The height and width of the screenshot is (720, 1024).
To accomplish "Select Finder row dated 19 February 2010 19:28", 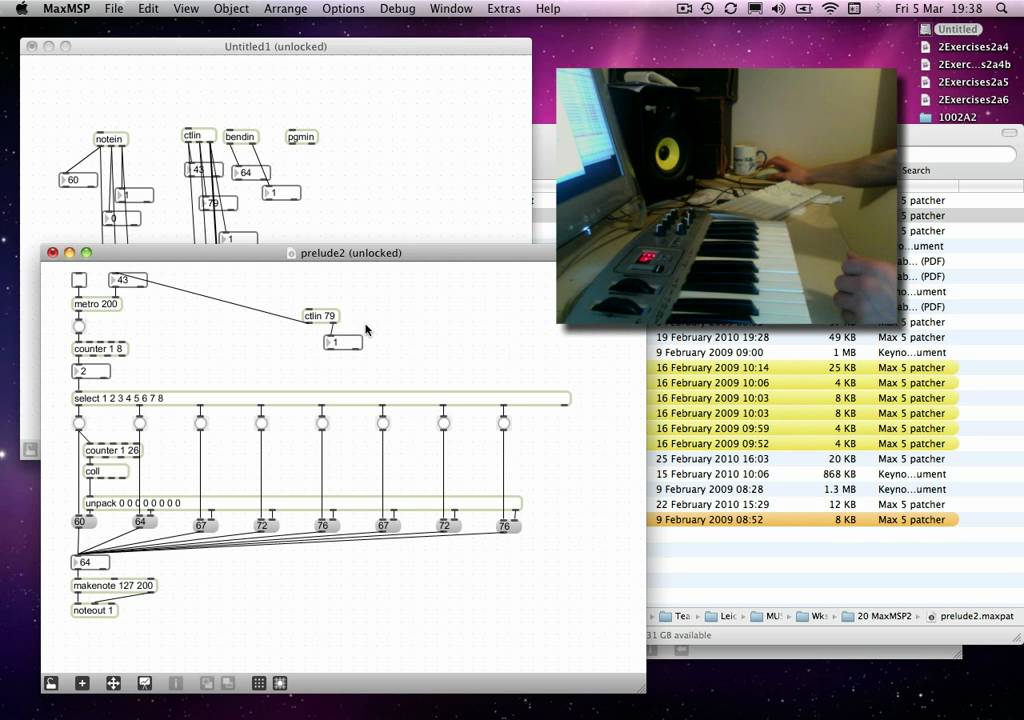I will click(x=803, y=337).
